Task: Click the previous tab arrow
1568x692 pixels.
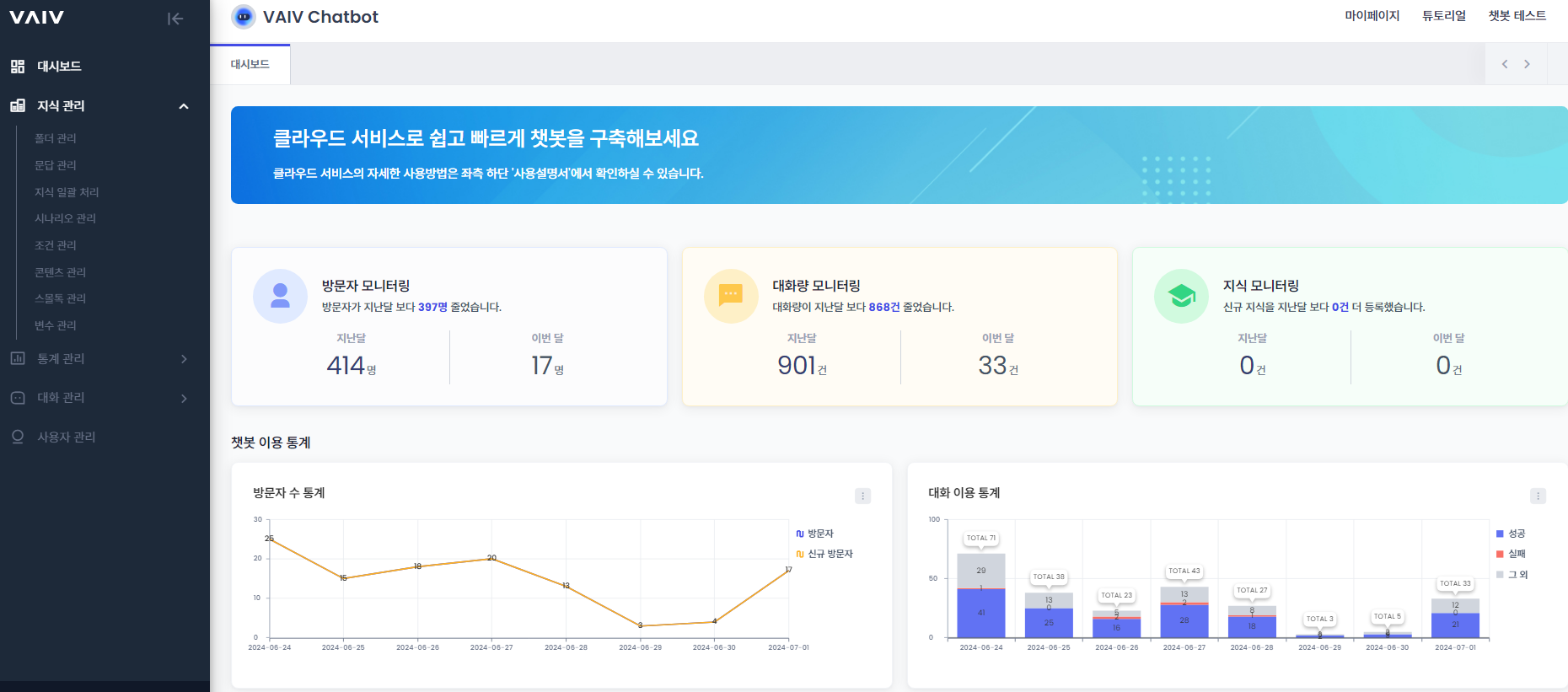Action: point(1505,64)
